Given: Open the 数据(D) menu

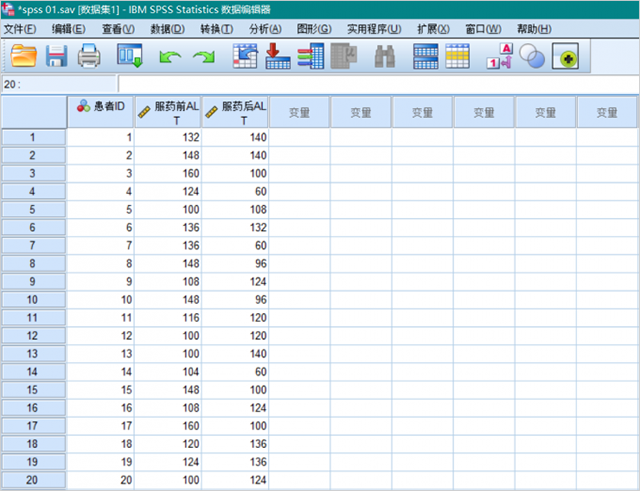Looking at the screenshot, I should coord(167,29).
